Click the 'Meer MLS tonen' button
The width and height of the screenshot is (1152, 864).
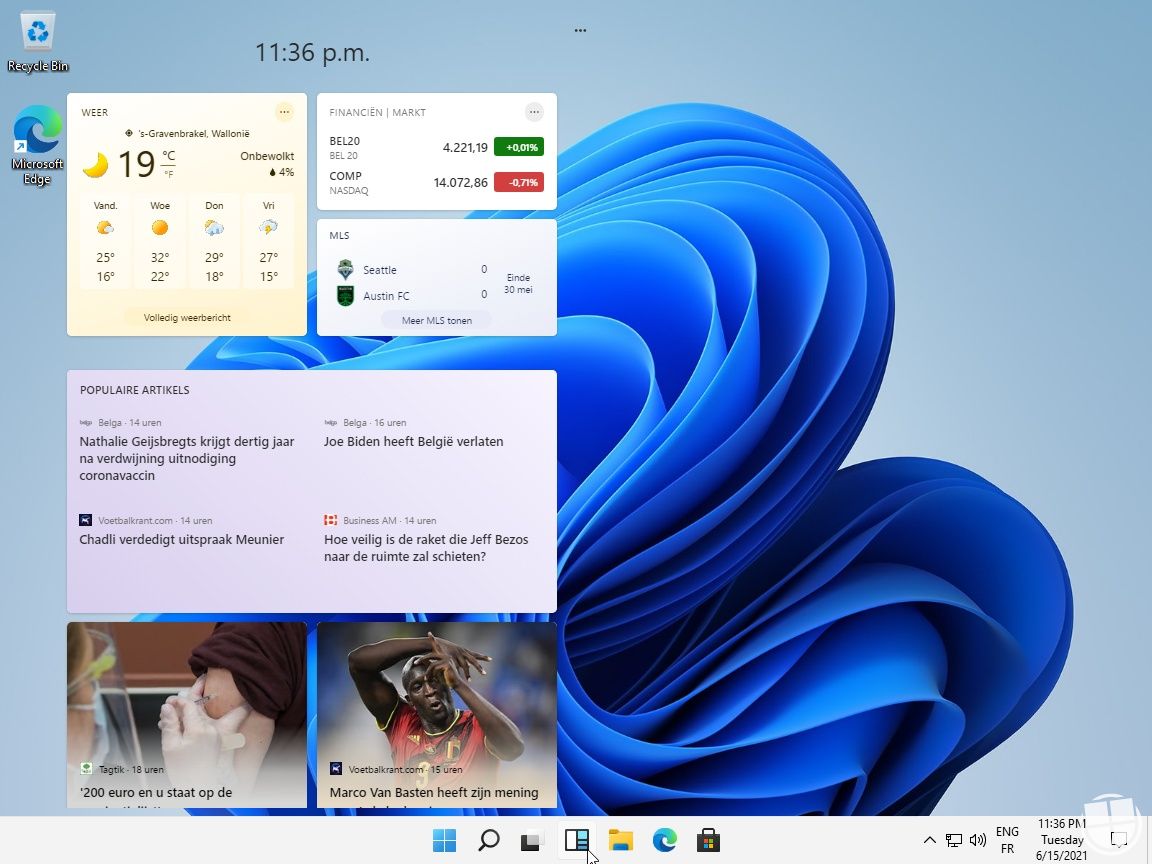[436, 319]
